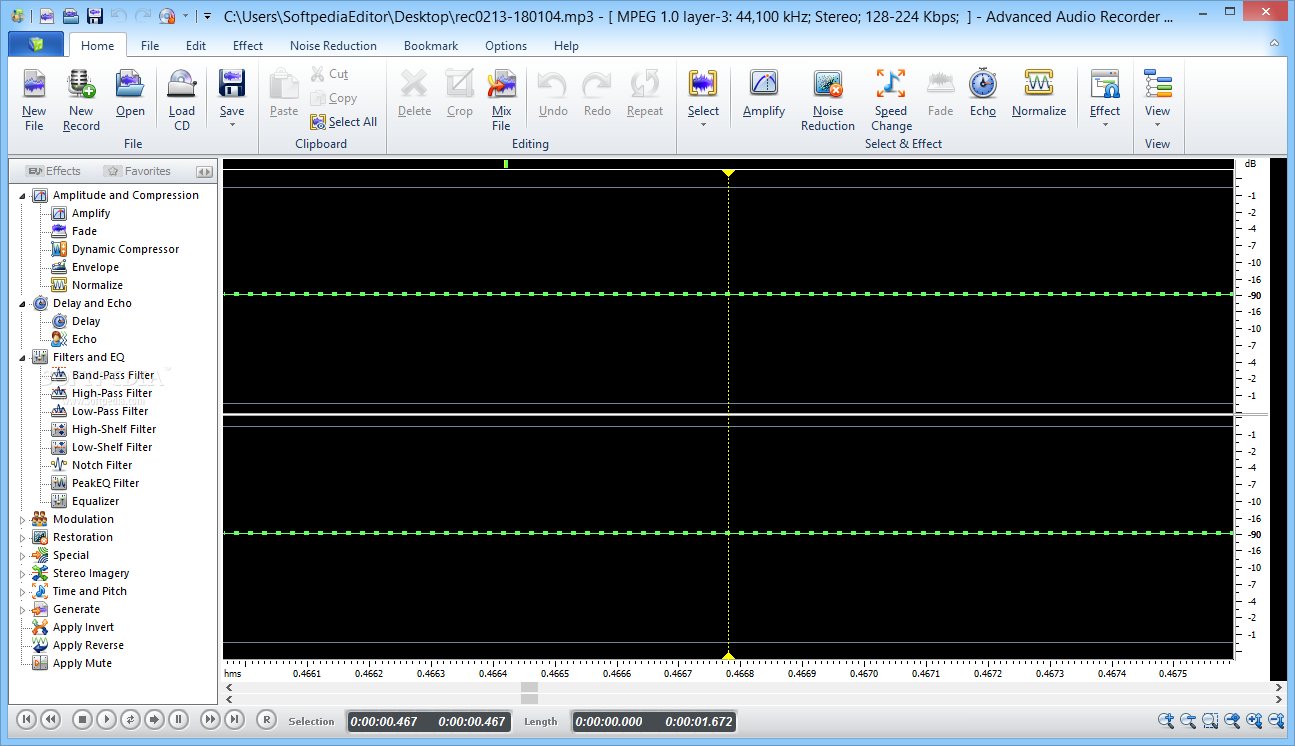Screen dimensions: 1295x746
Task: Click the effects panel collapse arrows button
Action: (204, 171)
